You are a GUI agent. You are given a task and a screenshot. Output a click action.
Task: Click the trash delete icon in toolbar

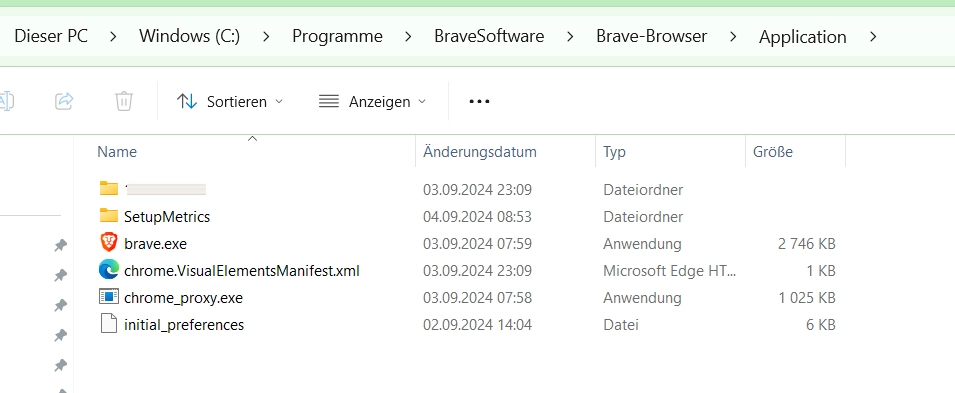[x=124, y=101]
